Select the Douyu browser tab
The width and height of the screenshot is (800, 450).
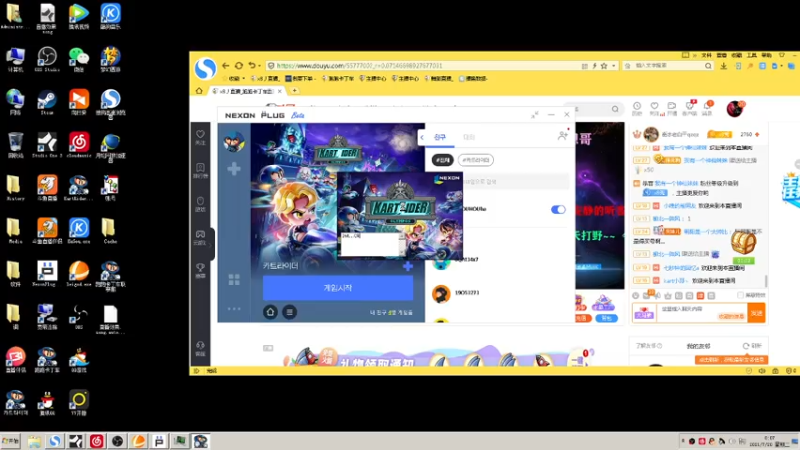tap(247, 91)
